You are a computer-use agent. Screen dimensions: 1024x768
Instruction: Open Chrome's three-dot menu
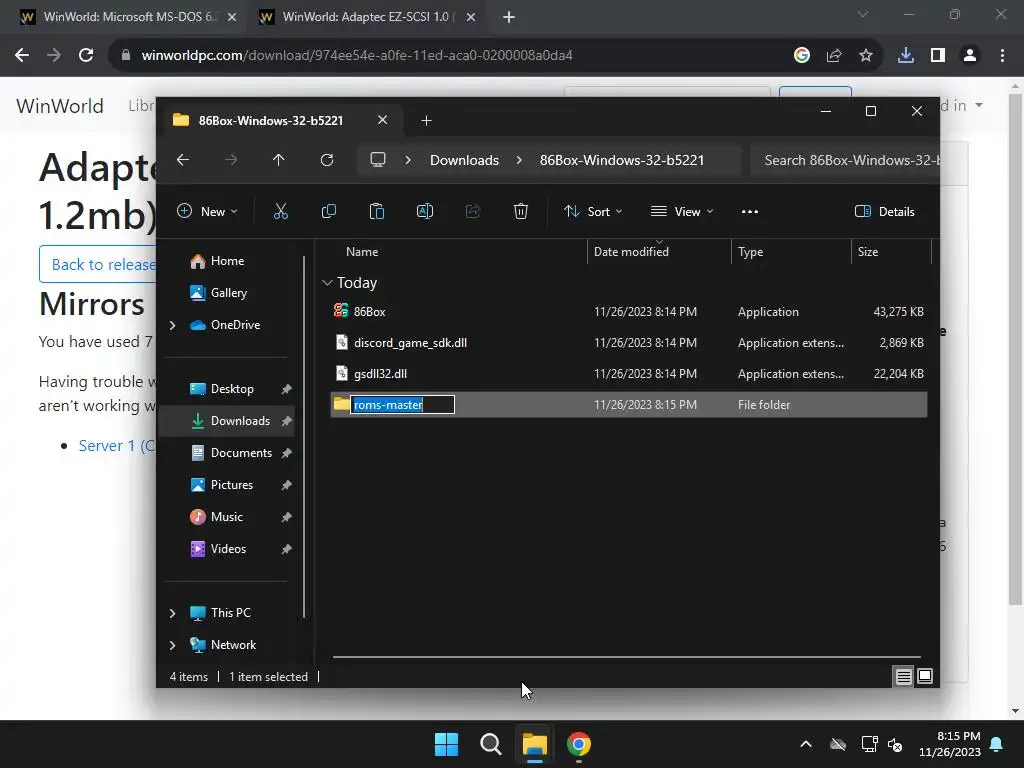click(1002, 56)
